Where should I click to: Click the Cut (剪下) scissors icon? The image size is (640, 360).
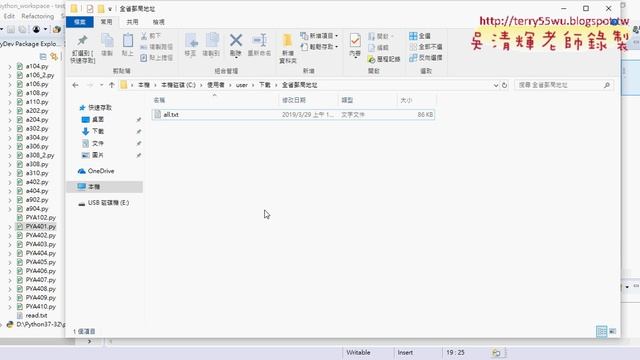click(x=144, y=36)
